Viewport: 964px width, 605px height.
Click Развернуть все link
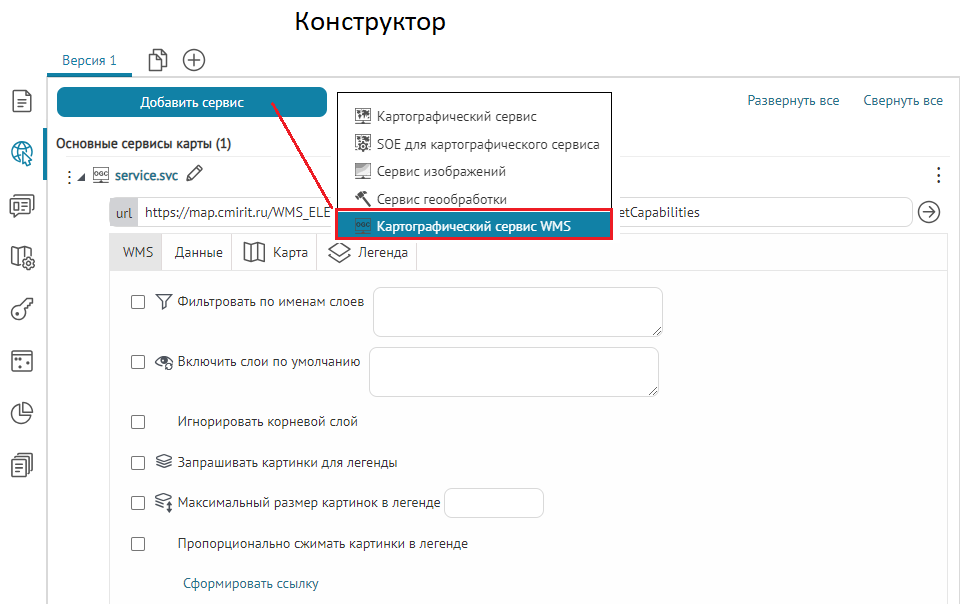(793, 101)
